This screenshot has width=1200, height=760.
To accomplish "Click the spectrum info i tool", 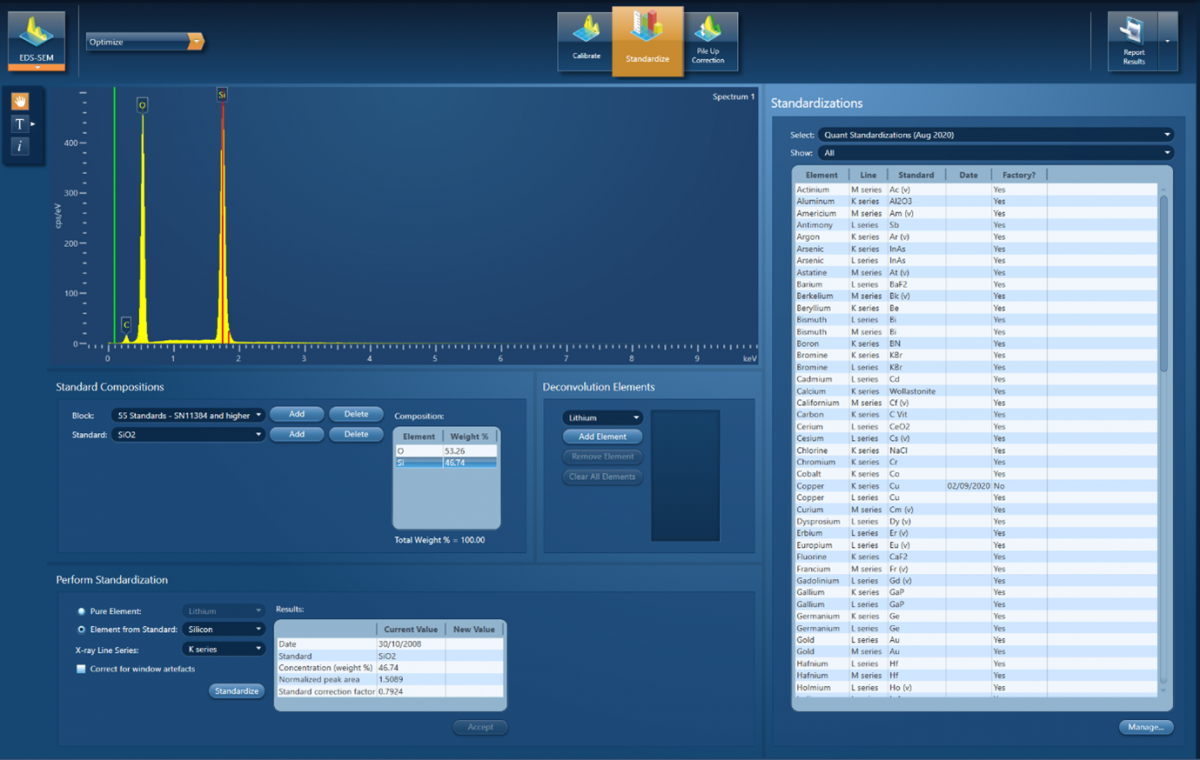I will 20,147.
